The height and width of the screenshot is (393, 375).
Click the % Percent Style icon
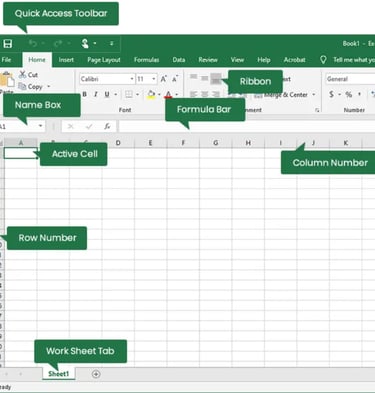(349, 94)
